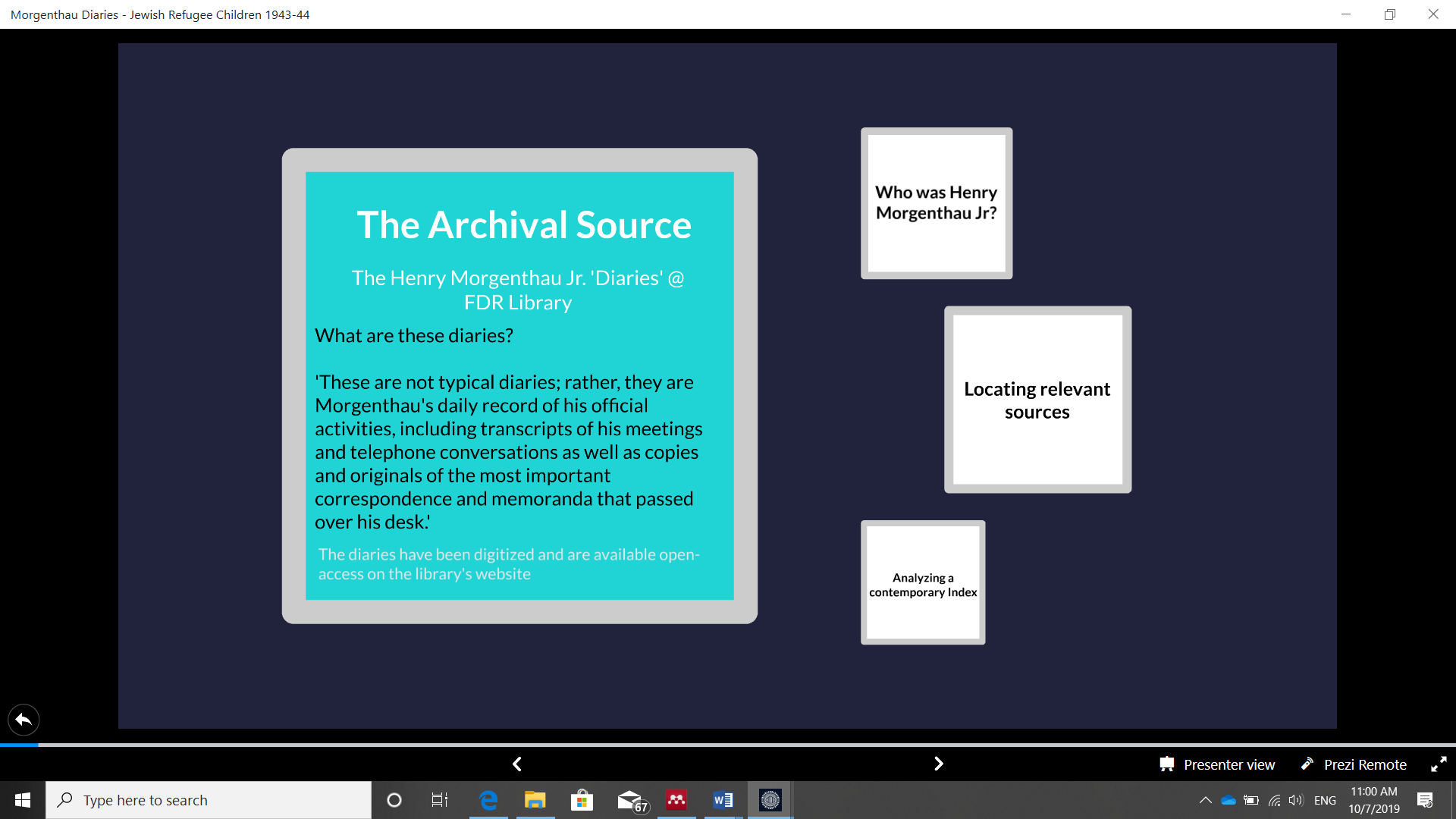This screenshot has height=819, width=1456.
Task: Open the ENG language switcher
Action: coord(1325,800)
